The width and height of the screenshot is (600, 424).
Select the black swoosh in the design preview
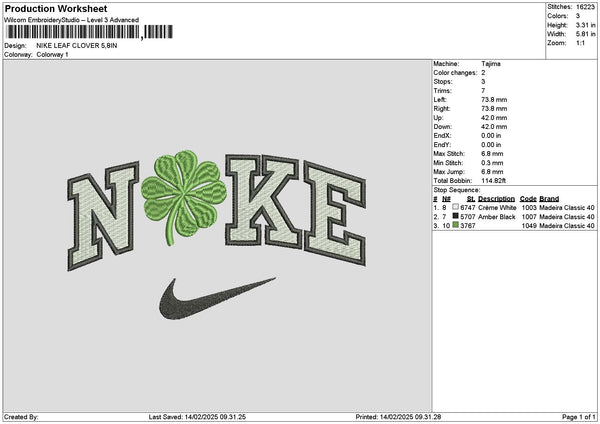[x=217, y=299]
